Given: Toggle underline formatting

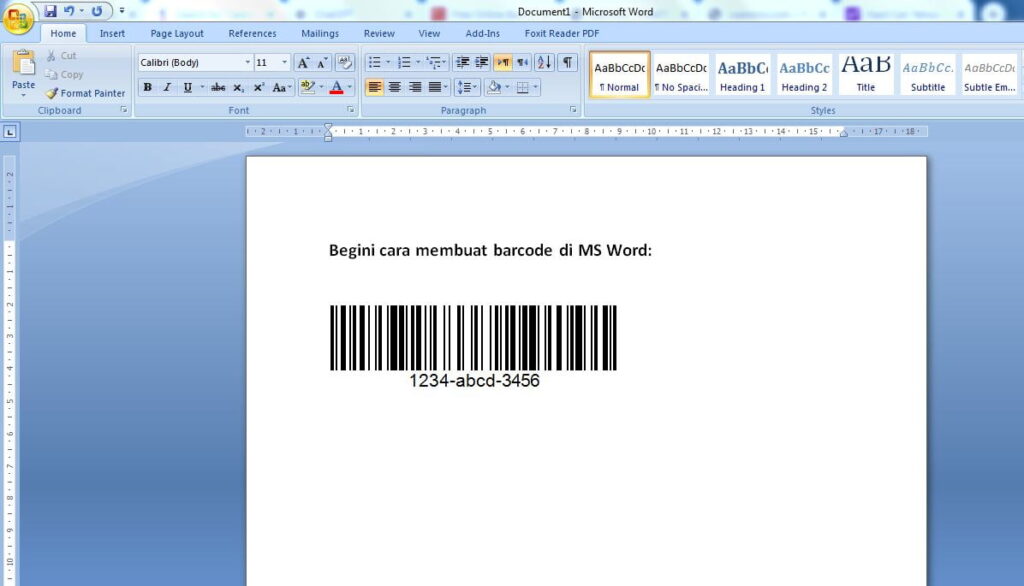Looking at the screenshot, I should 187,87.
